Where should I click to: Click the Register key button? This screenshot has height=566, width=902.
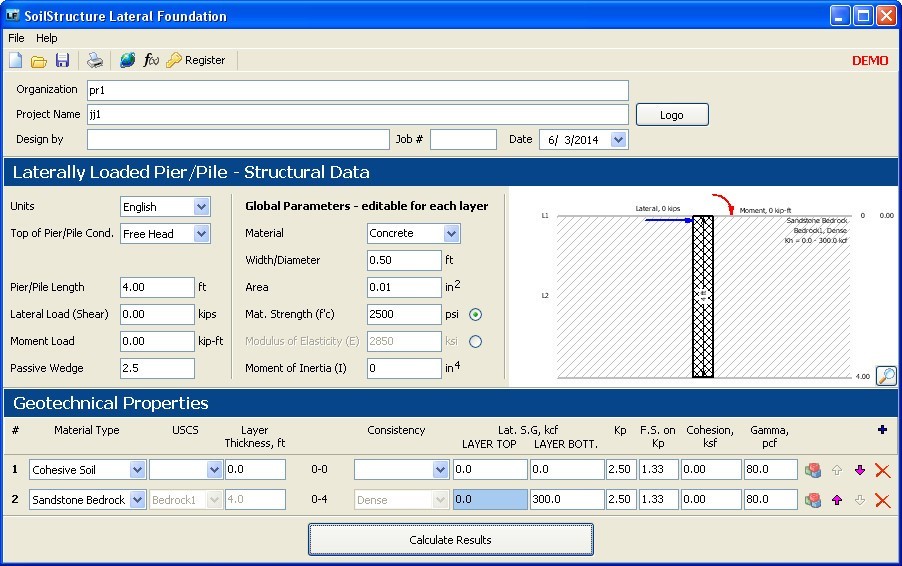196,60
